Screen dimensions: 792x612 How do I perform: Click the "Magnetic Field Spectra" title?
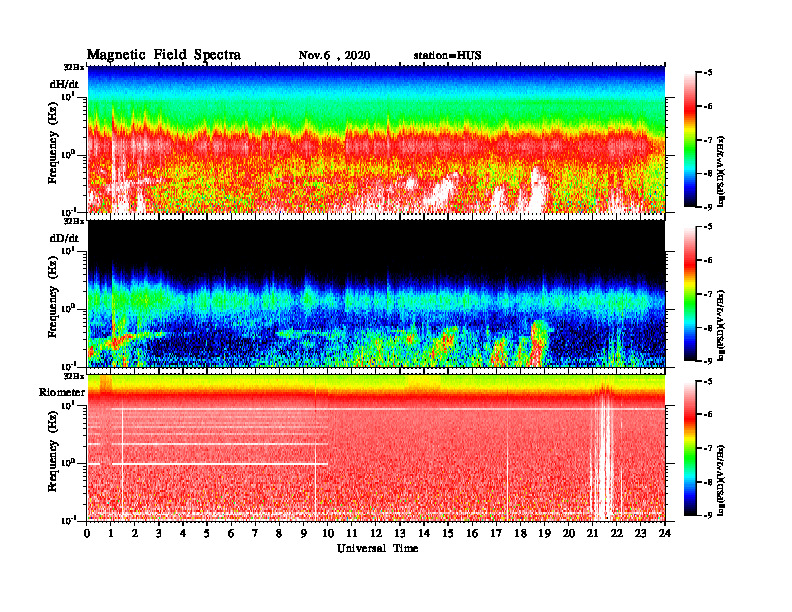point(164,55)
